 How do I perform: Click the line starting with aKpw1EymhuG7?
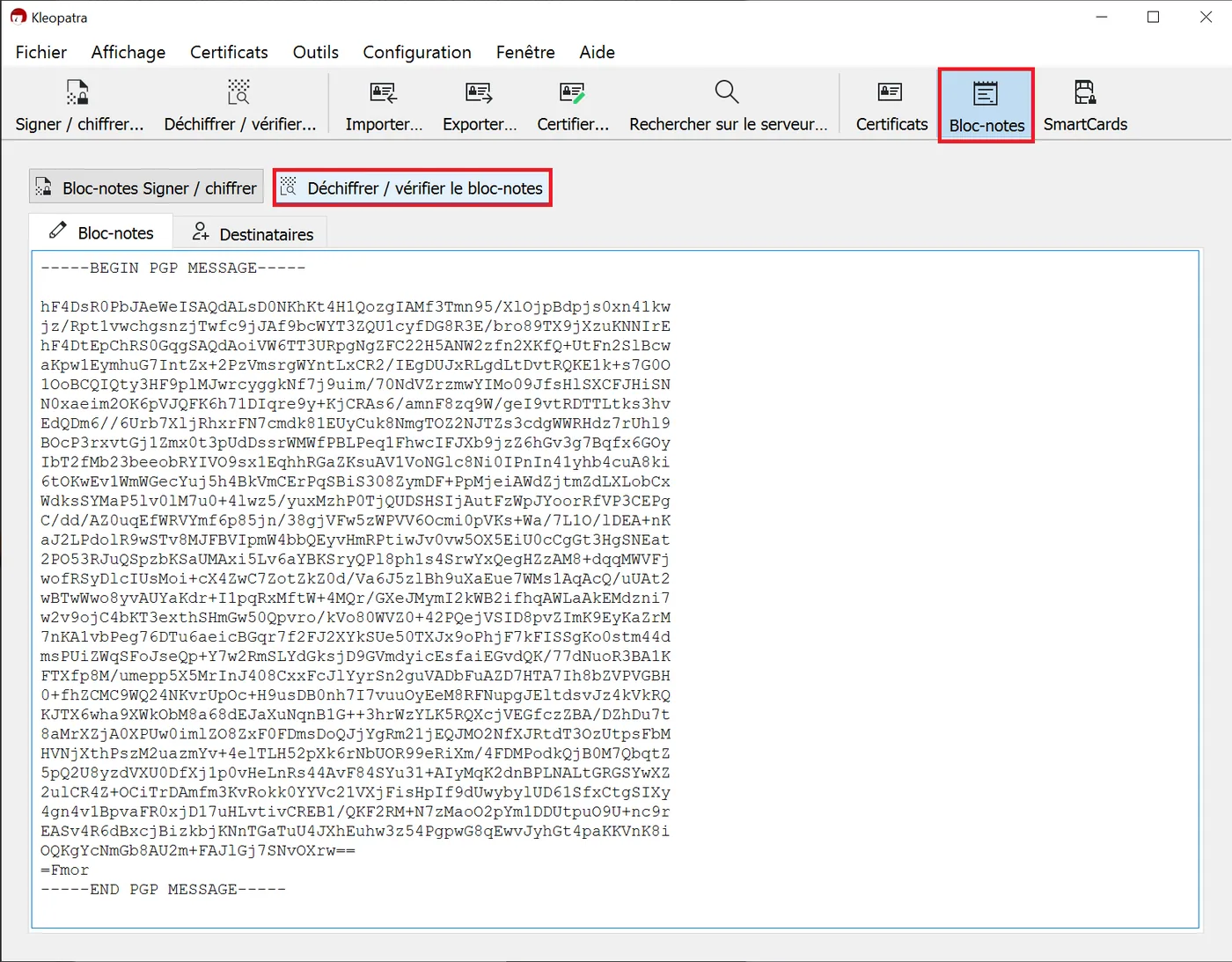[356, 364]
